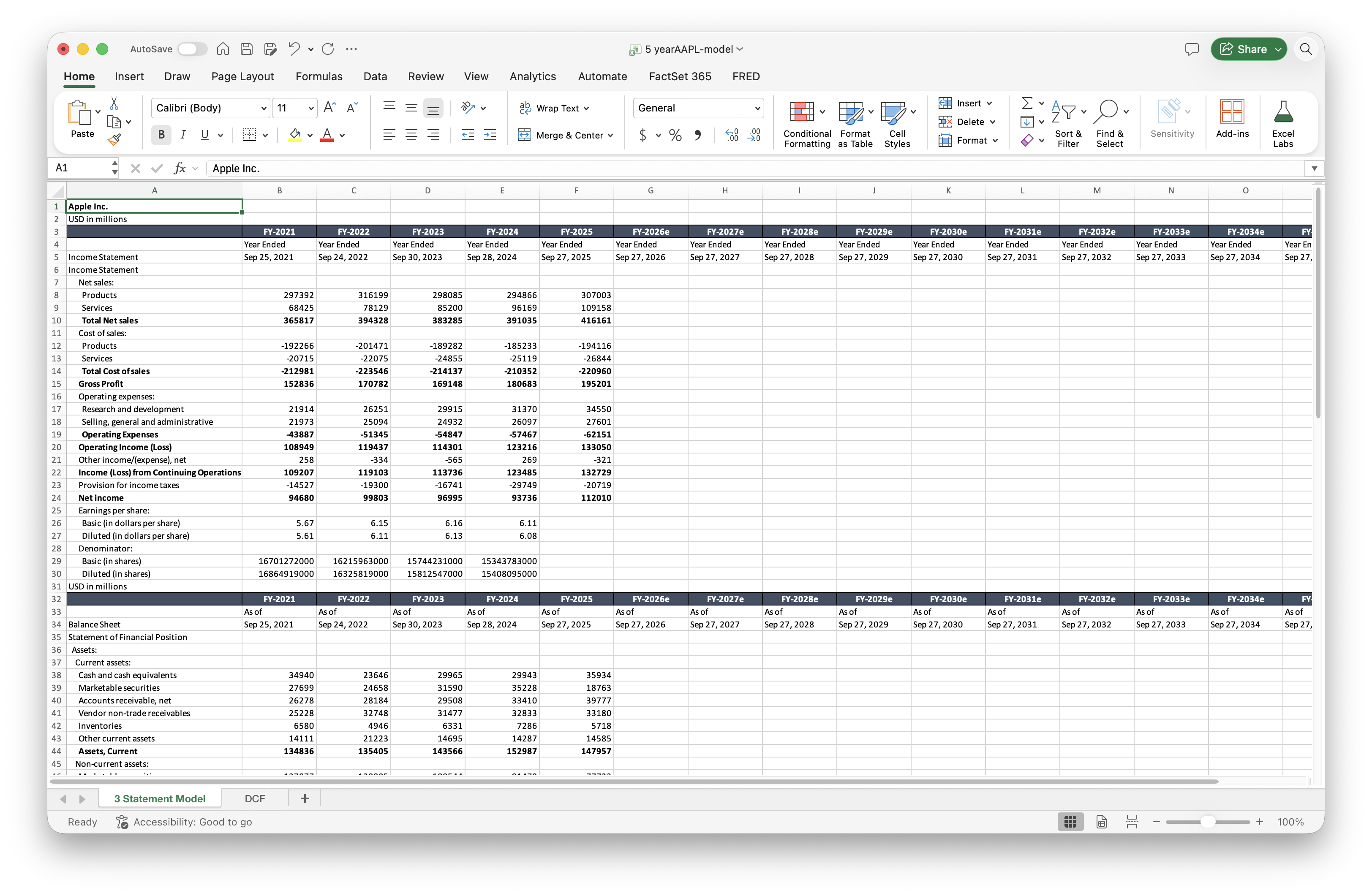Viewport: 1372px width, 896px height.
Task: Expand the formula bar chevron
Action: (1315, 168)
